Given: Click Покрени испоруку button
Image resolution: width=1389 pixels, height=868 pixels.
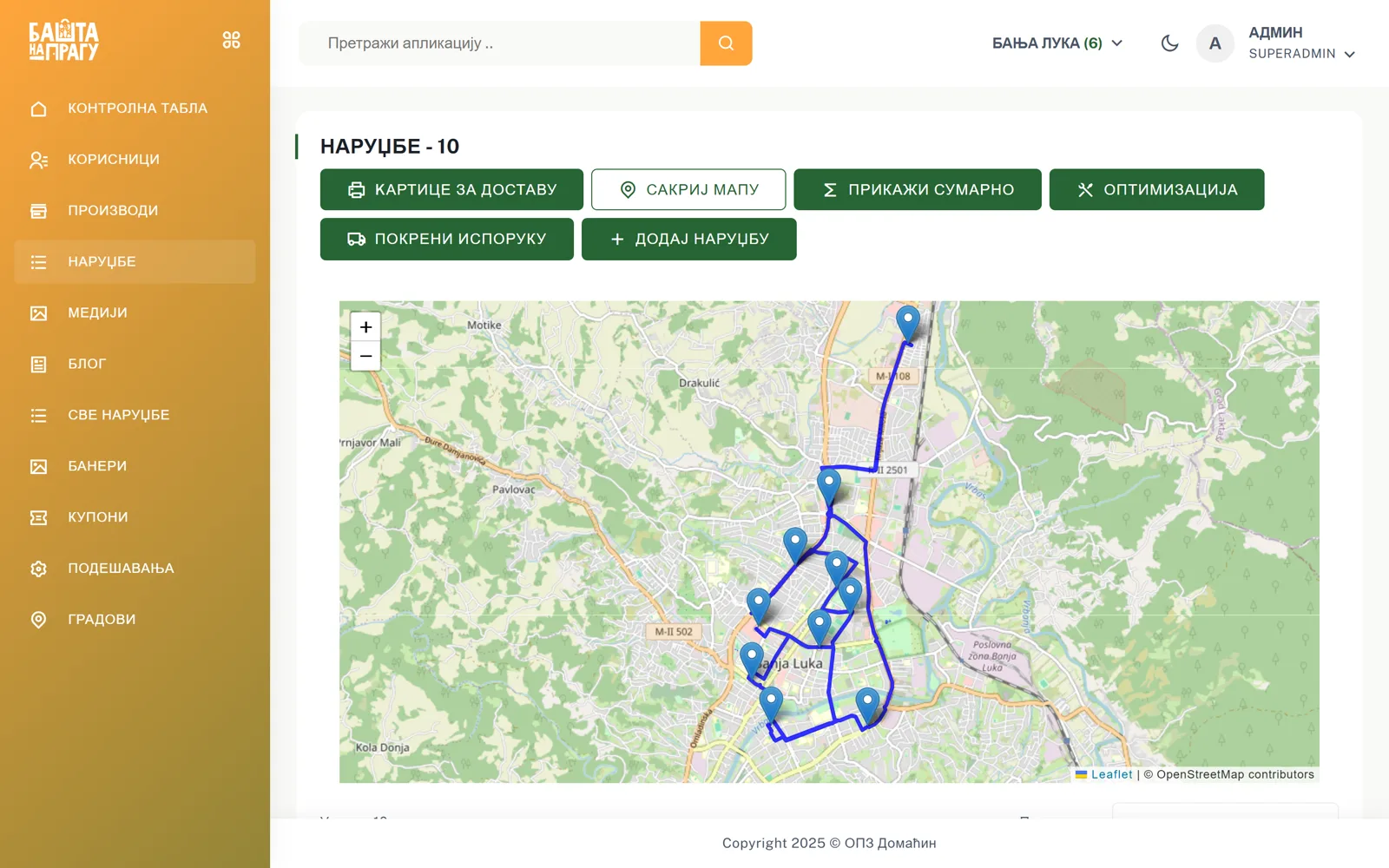Looking at the screenshot, I should pos(447,239).
